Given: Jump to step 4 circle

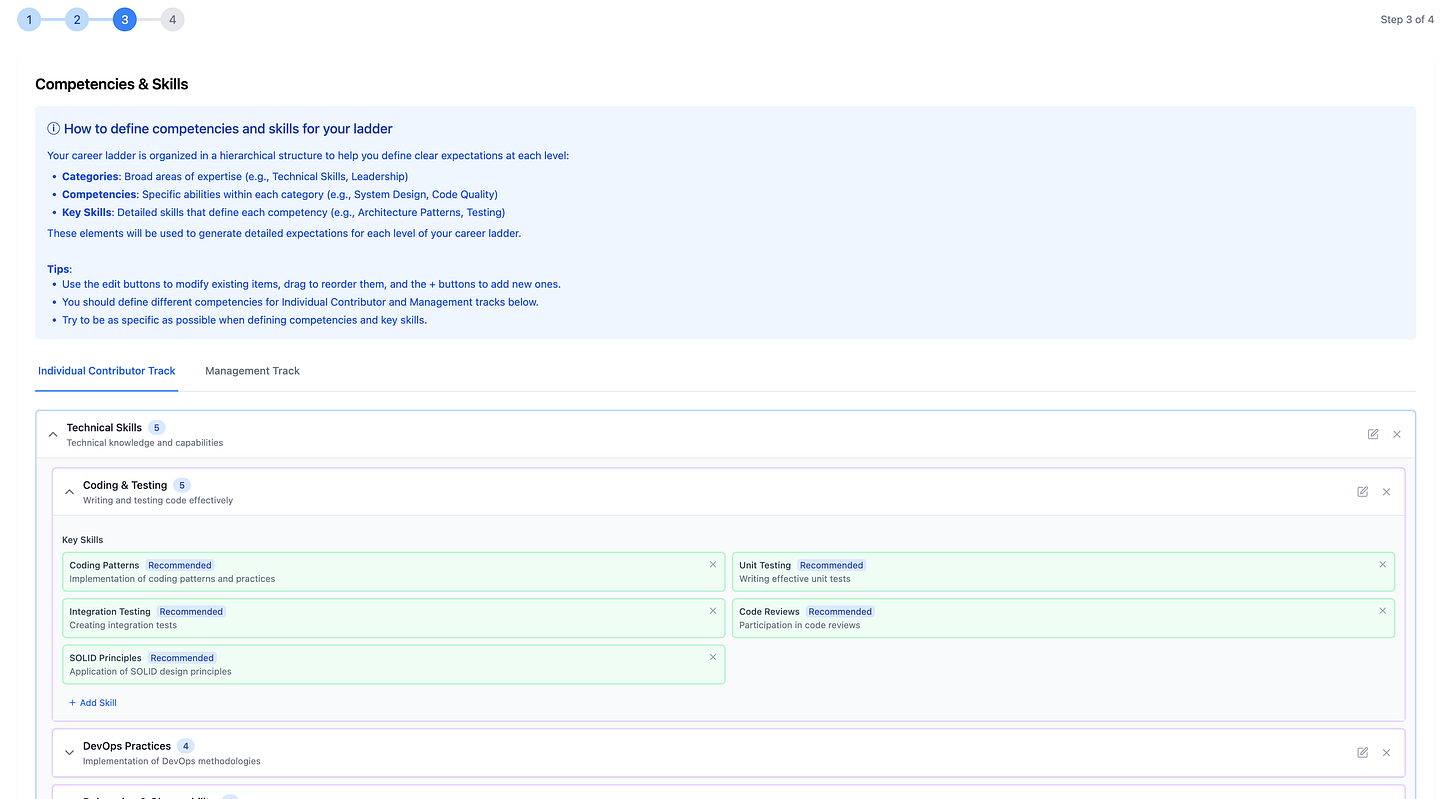Looking at the screenshot, I should point(173,19).
